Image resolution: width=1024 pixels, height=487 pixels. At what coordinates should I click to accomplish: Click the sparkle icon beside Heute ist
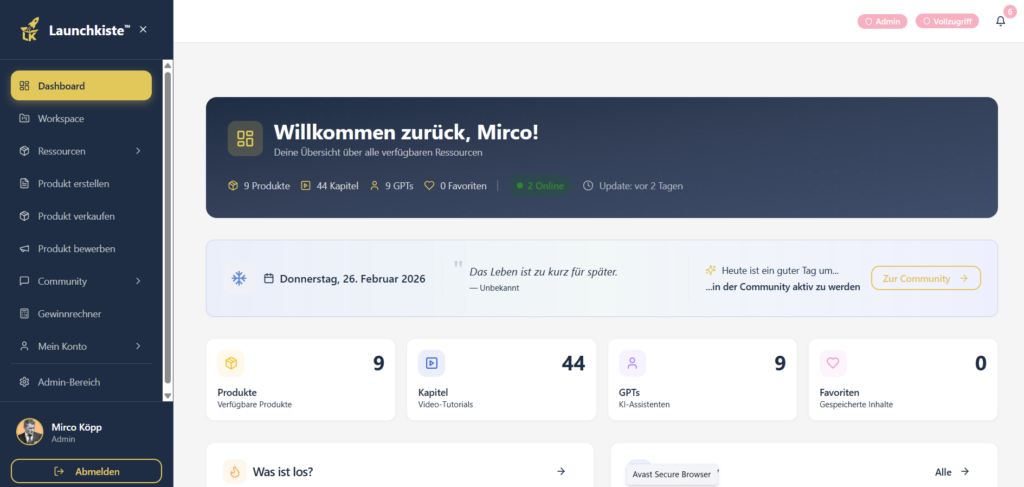click(711, 270)
